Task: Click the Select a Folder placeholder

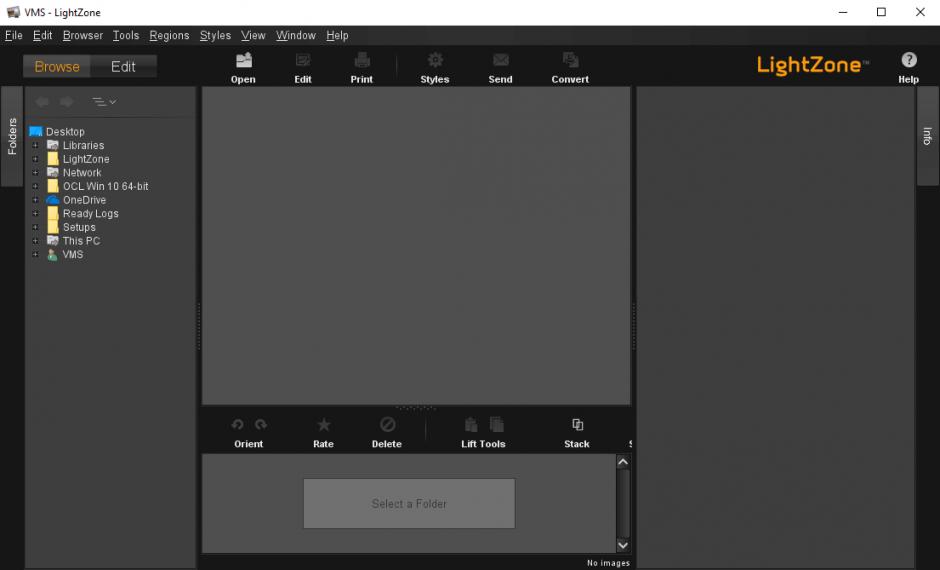Action: (x=409, y=503)
